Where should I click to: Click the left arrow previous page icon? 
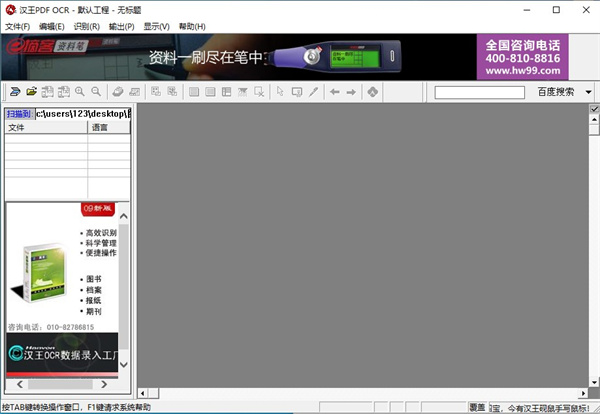pos(335,92)
